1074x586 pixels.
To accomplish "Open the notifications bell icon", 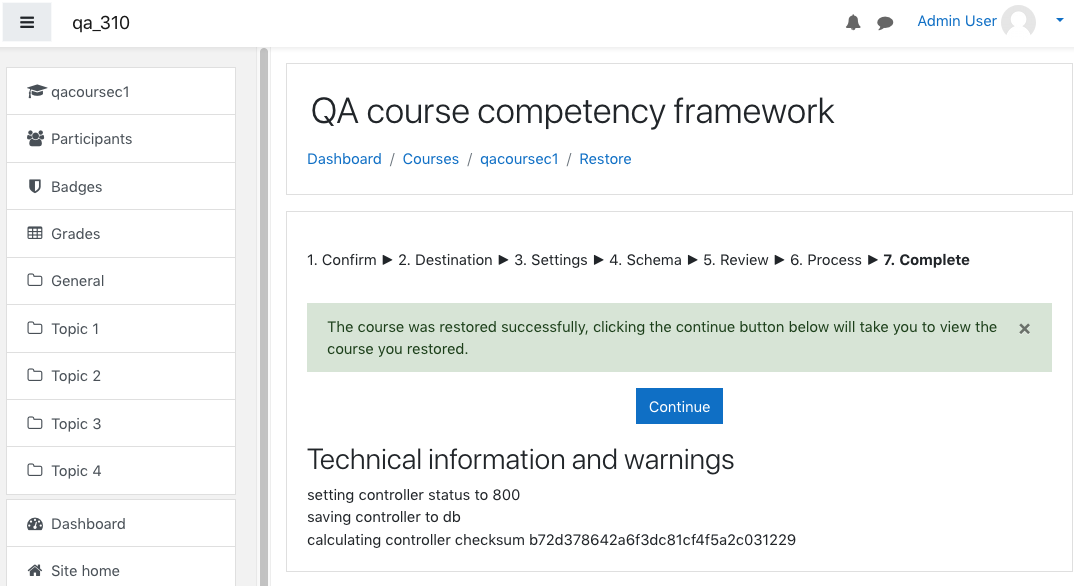I will click(853, 23).
